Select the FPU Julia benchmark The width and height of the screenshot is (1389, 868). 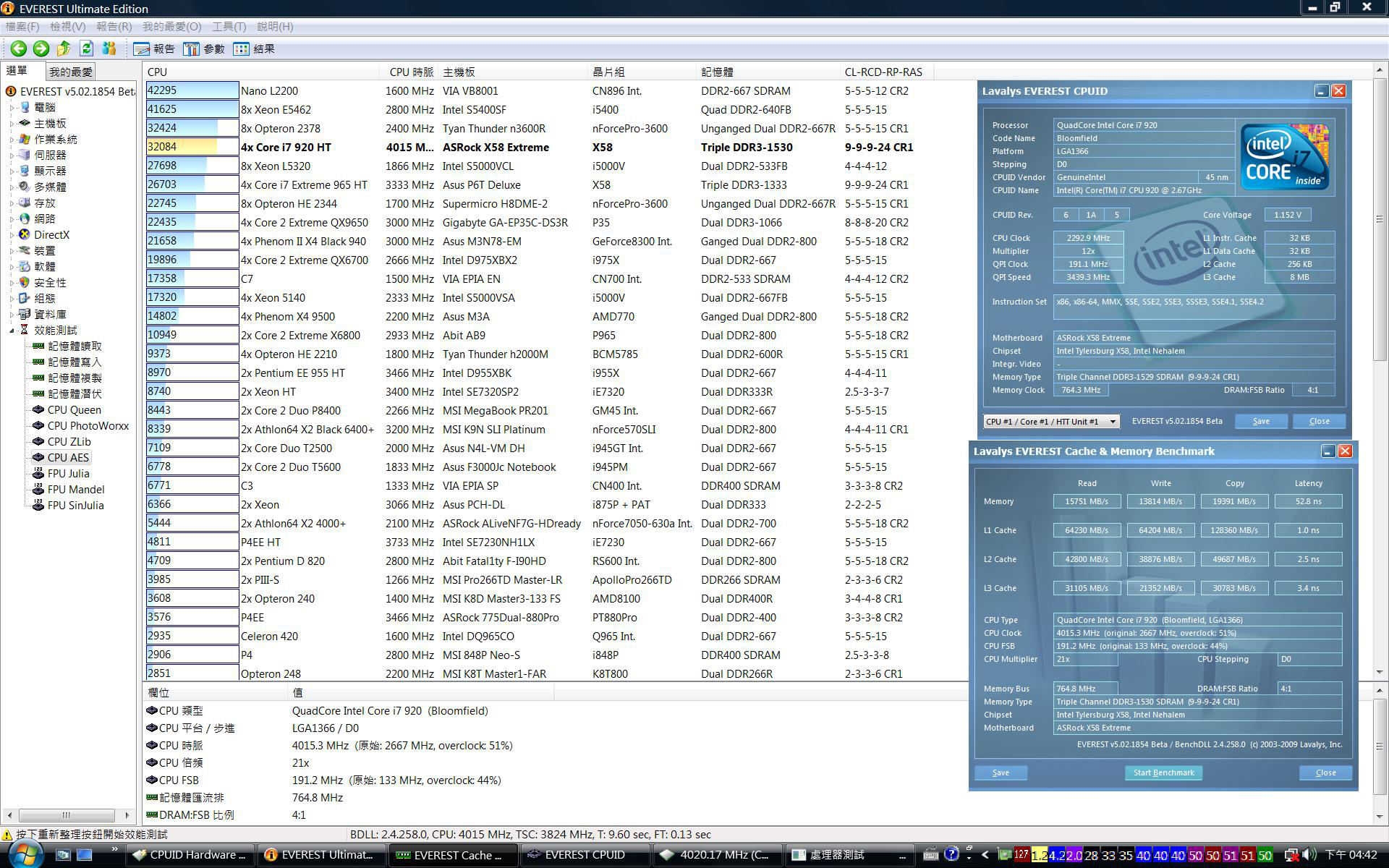(x=69, y=473)
